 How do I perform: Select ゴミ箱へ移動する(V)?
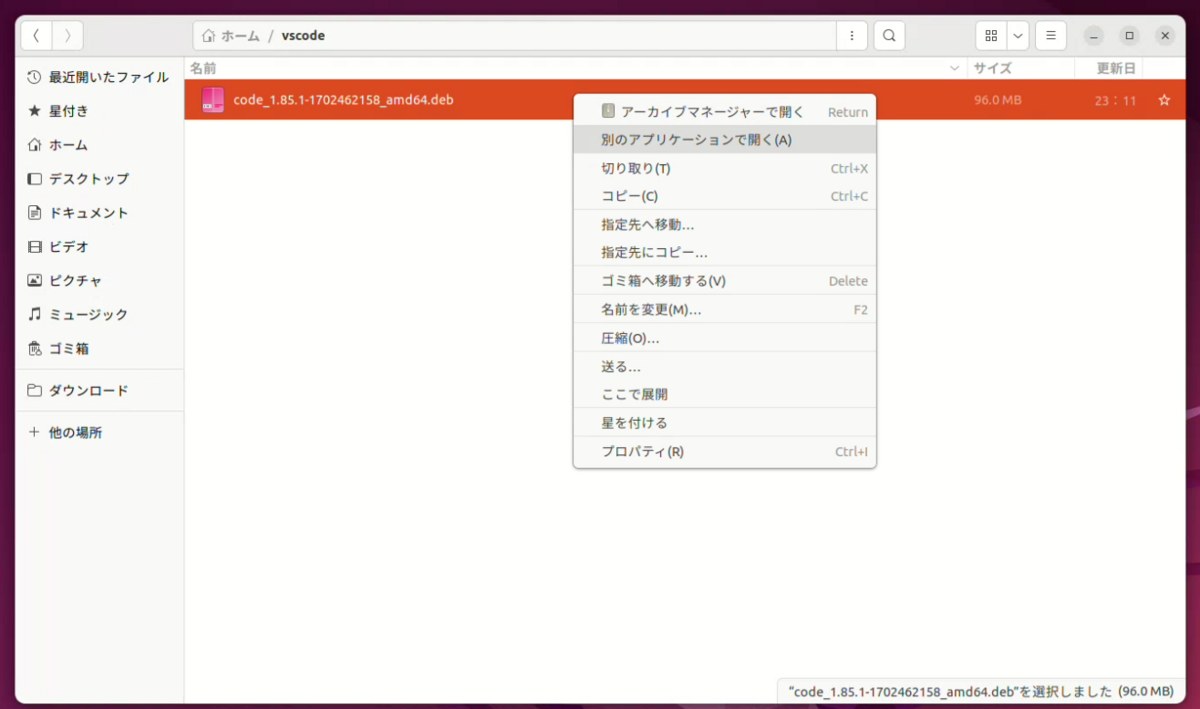pyautogui.click(x=724, y=281)
